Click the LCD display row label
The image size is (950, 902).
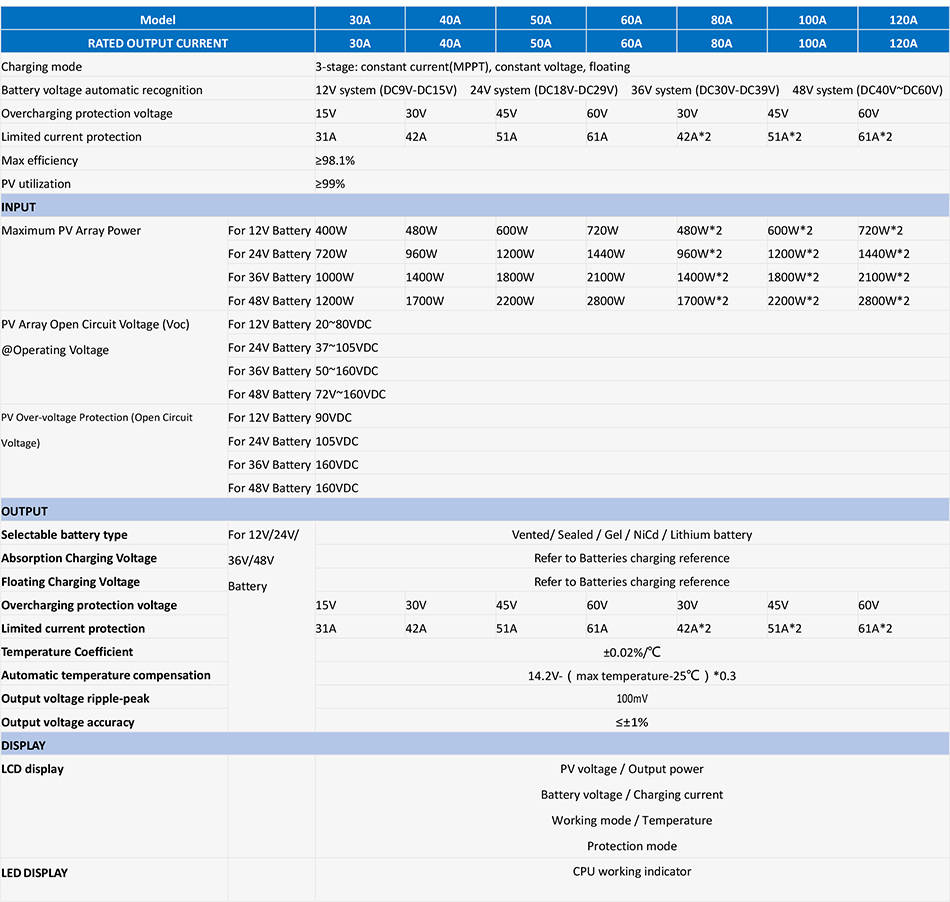pos(32,769)
